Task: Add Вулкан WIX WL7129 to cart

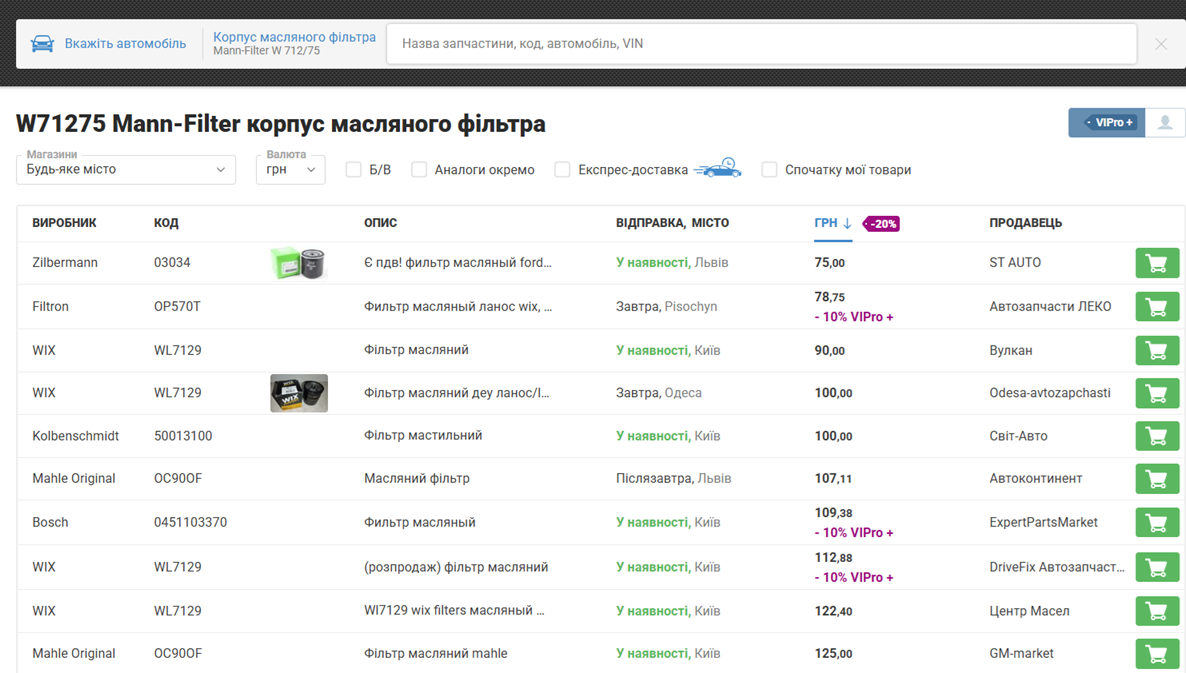Action: [1157, 351]
